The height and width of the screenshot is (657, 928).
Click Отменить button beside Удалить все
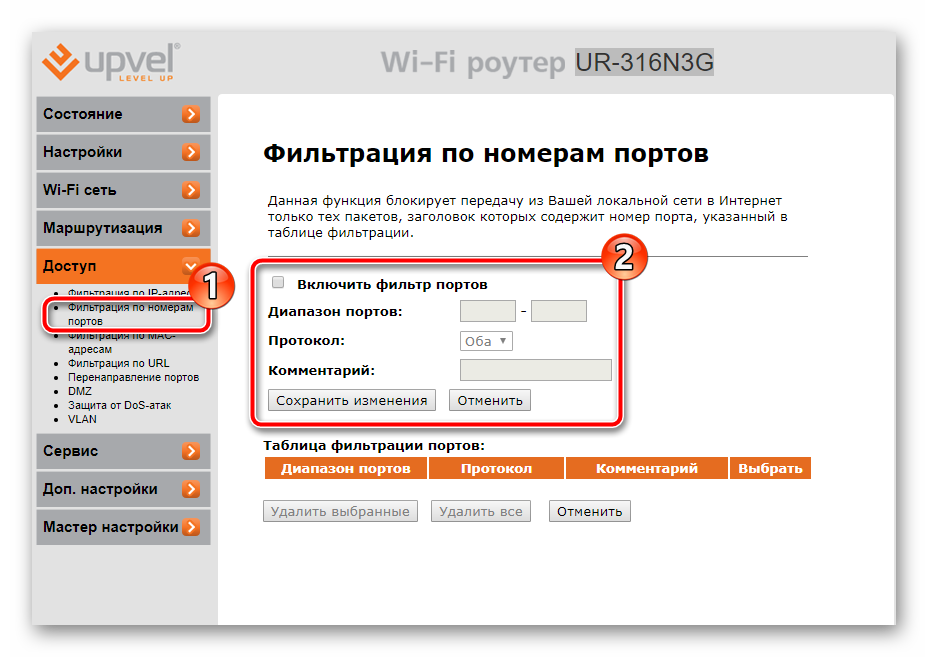tap(589, 511)
